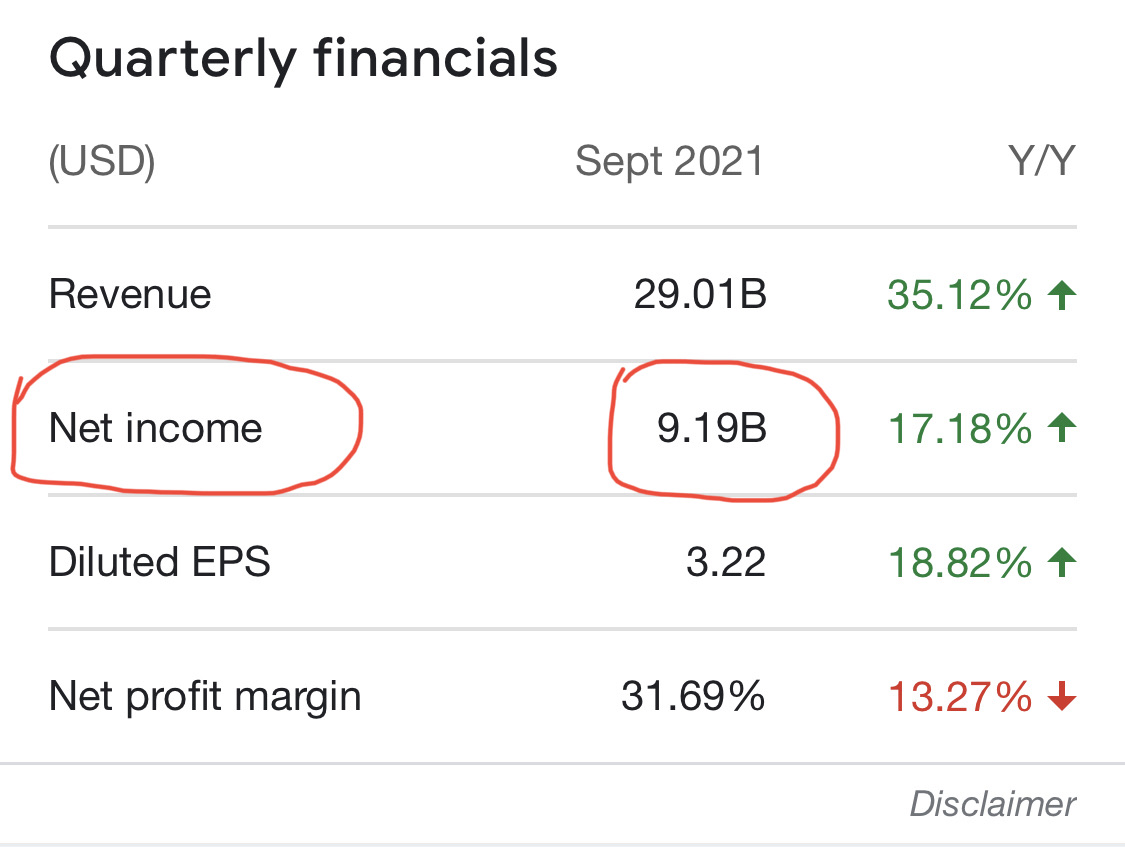This screenshot has width=1125, height=847.
Task: Click the circled 9.19B net income value
Action: coord(711,429)
